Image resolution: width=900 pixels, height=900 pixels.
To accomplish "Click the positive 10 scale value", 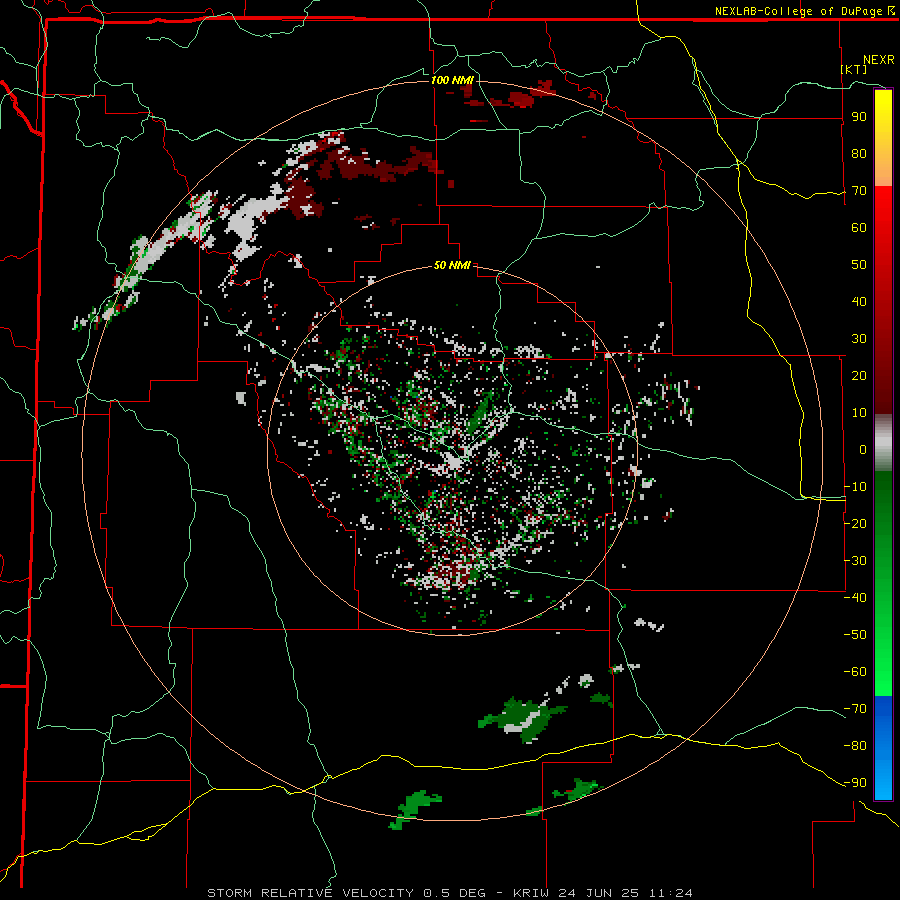I will tap(859, 413).
